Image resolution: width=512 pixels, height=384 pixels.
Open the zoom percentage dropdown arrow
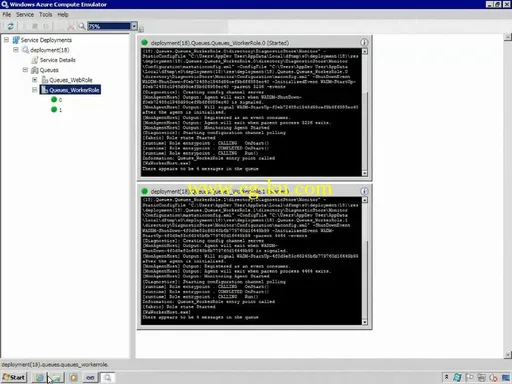tap(134, 26)
